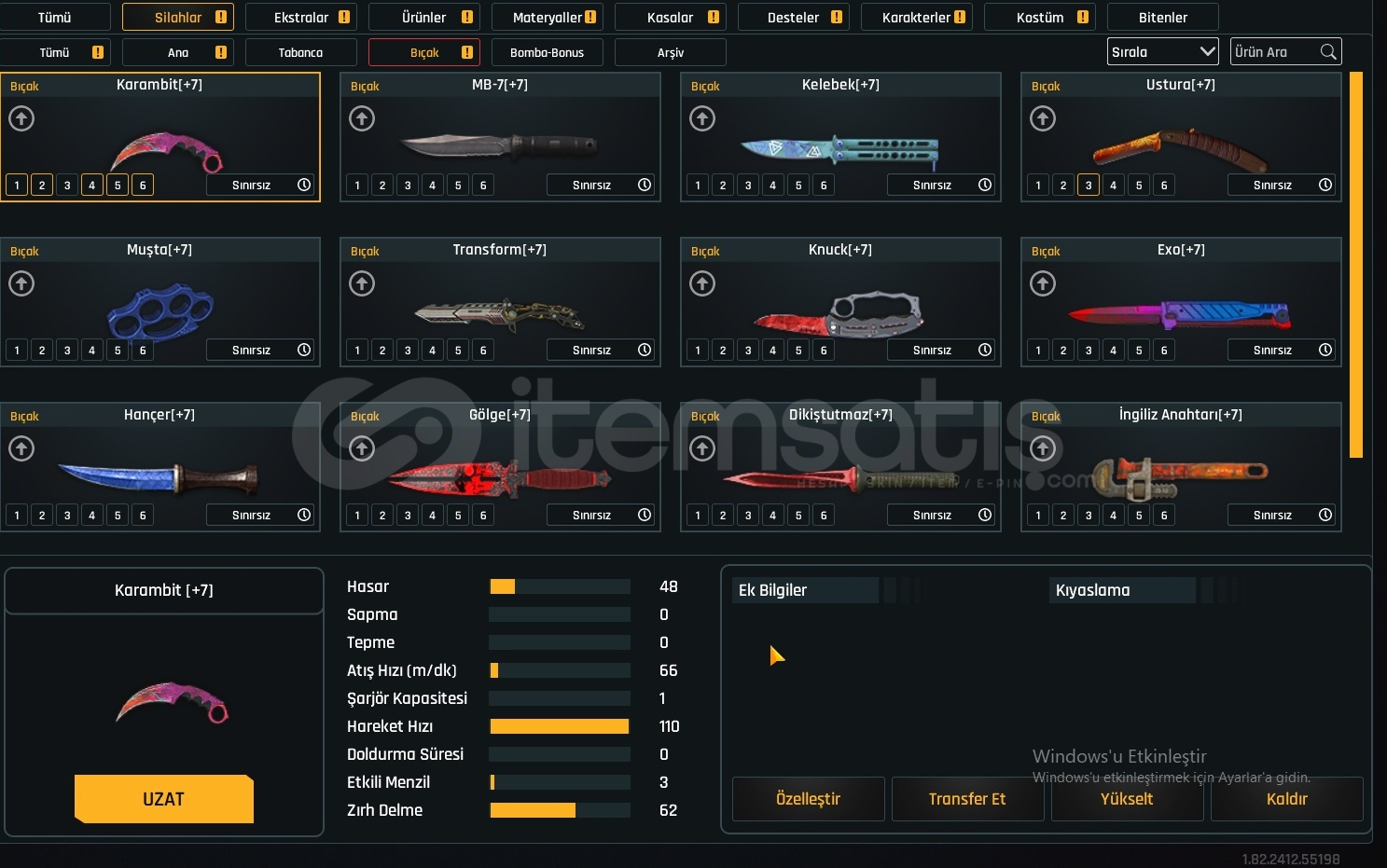Toggle slot 1 on the Hançer[+7] card

tap(17, 516)
